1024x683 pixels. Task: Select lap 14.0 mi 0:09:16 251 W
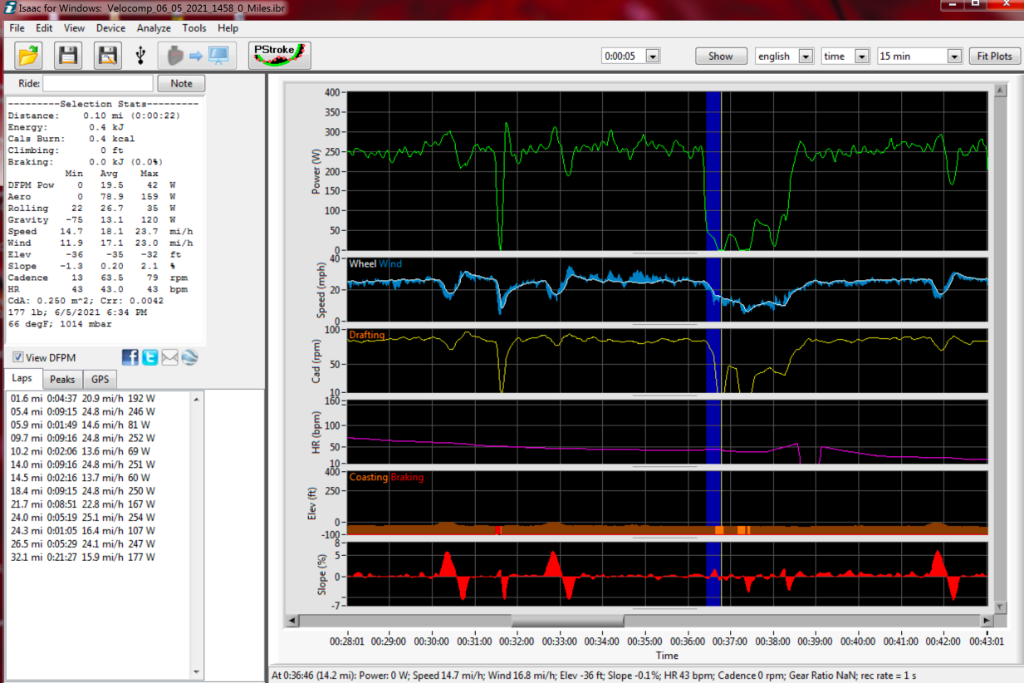point(83,464)
